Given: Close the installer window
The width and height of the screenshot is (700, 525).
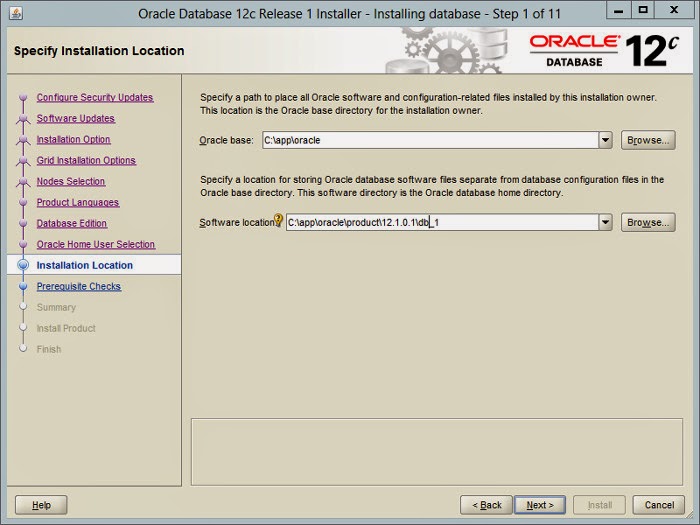Looking at the screenshot, I should 674,10.
